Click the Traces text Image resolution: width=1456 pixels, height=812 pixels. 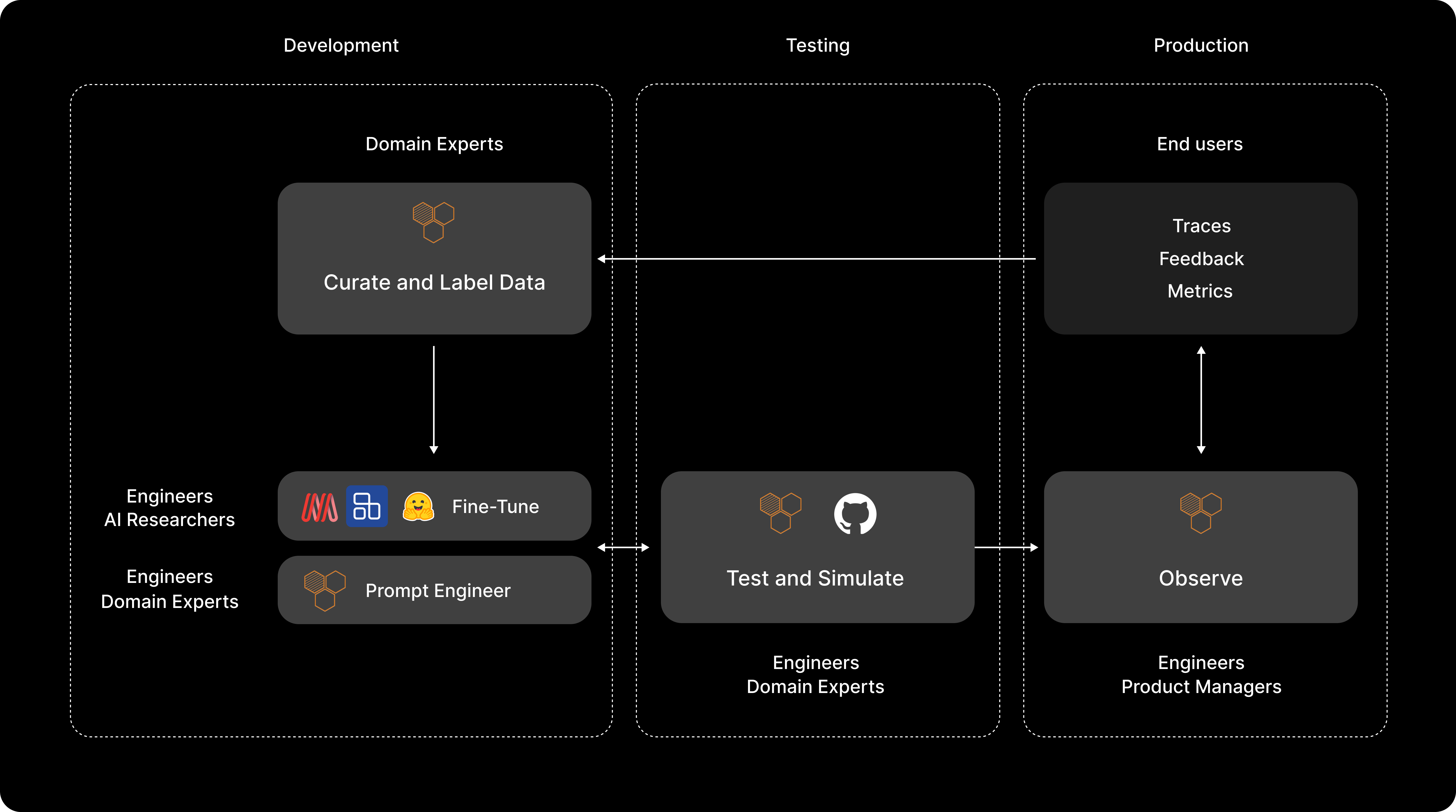(x=1202, y=226)
